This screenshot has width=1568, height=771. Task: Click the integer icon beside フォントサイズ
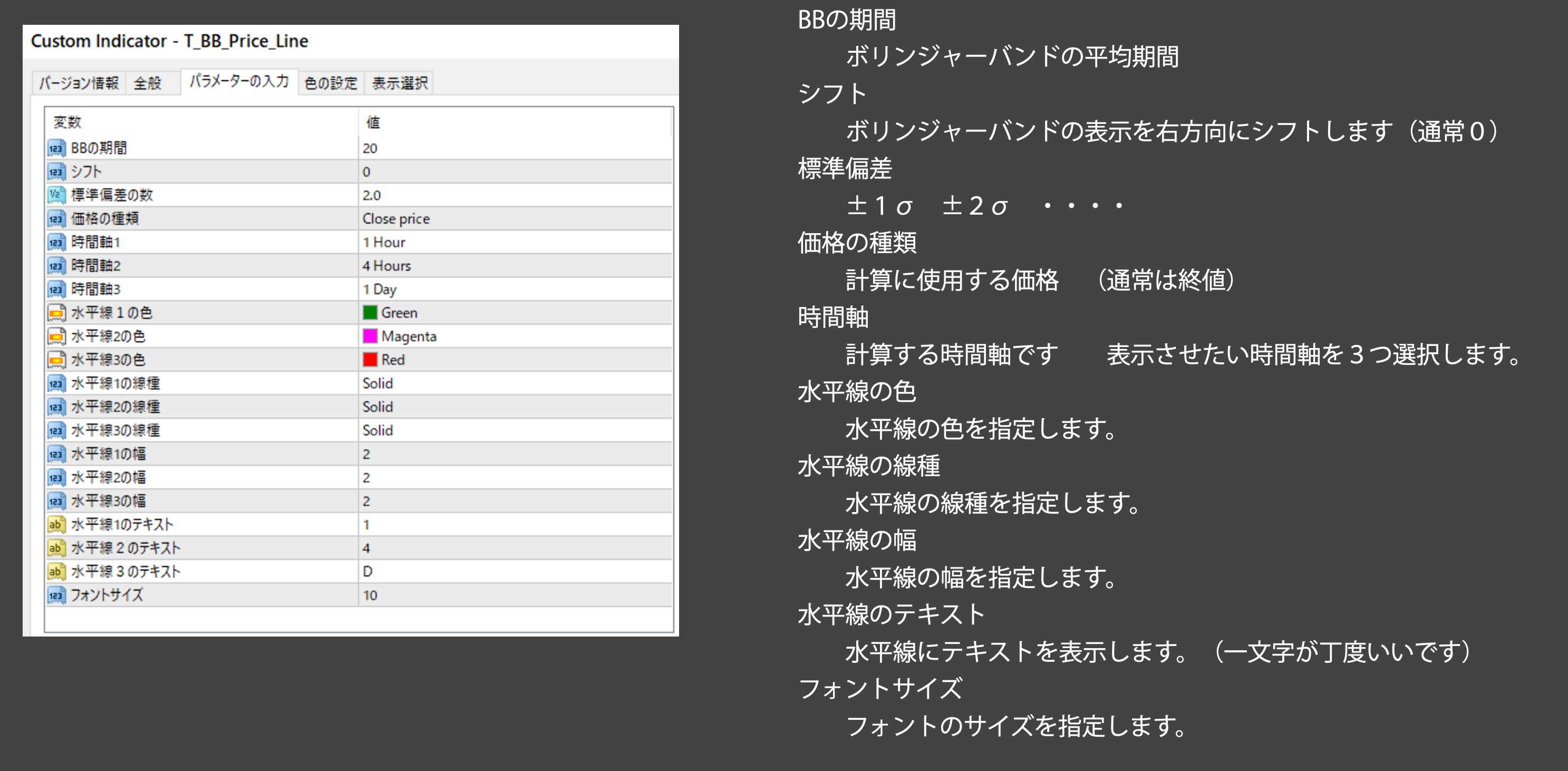pos(56,595)
